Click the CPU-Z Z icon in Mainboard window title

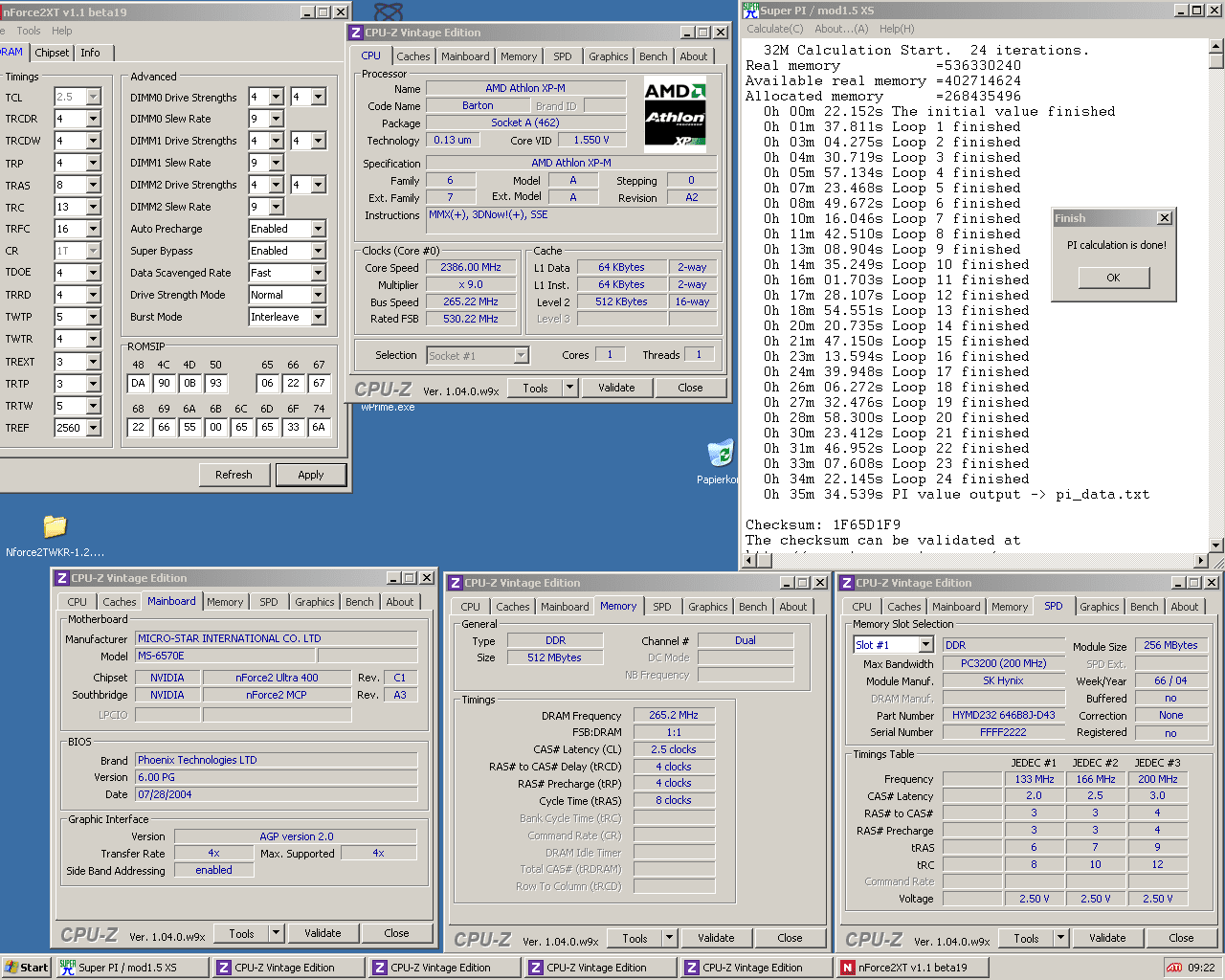[x=61, y=578]
